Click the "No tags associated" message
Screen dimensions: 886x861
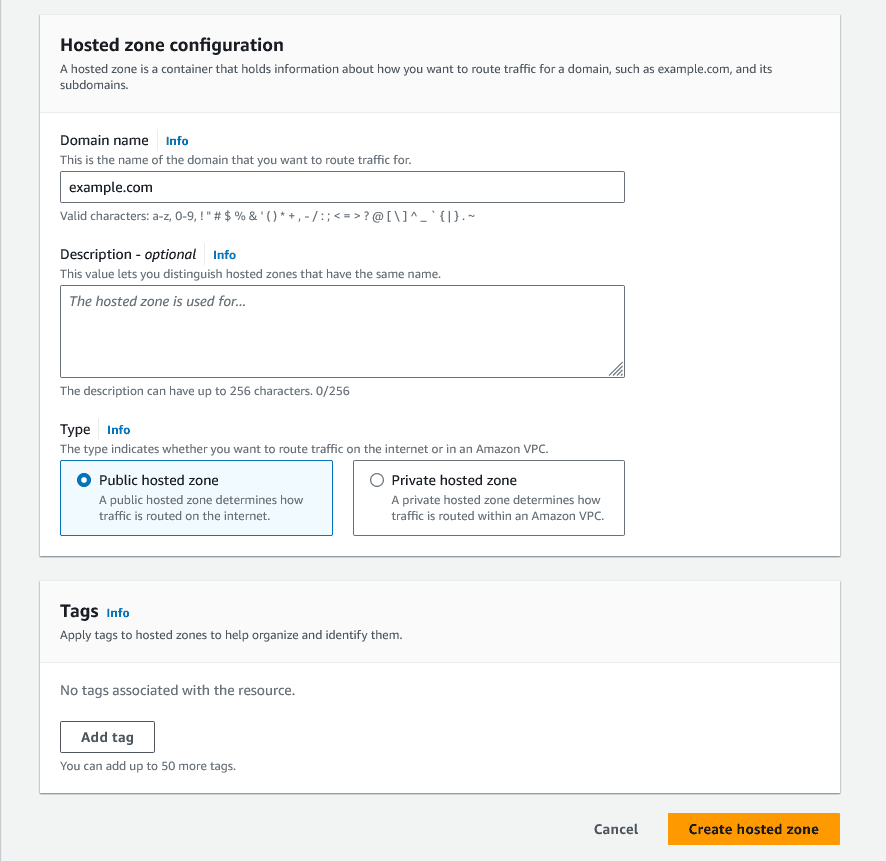pos(177,690)
